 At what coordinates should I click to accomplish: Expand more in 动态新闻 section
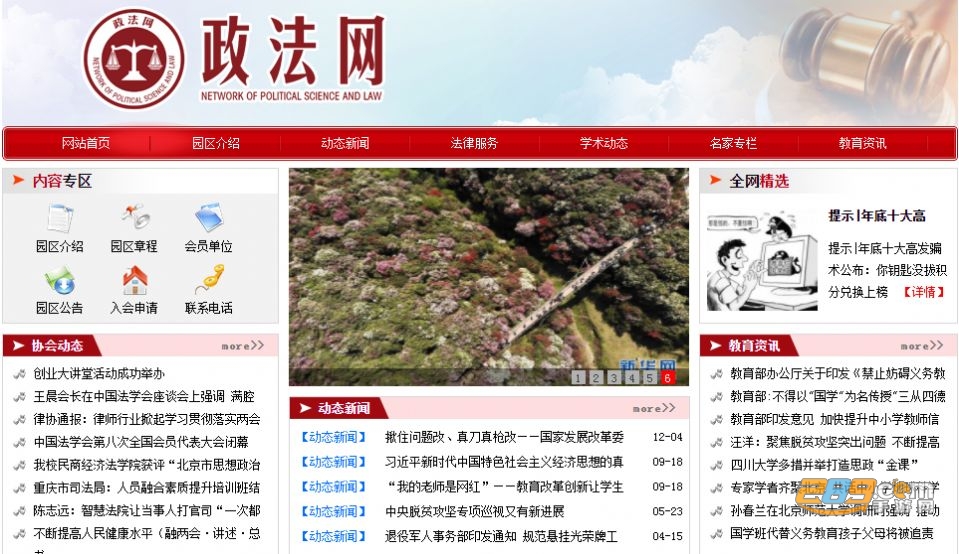pyautogui.click(x=653, y=408)
